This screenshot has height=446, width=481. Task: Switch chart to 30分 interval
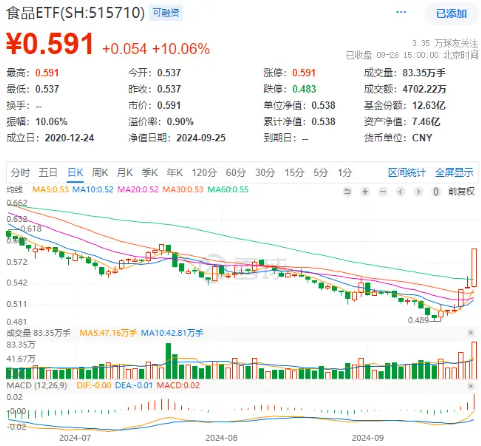point(265,172)
